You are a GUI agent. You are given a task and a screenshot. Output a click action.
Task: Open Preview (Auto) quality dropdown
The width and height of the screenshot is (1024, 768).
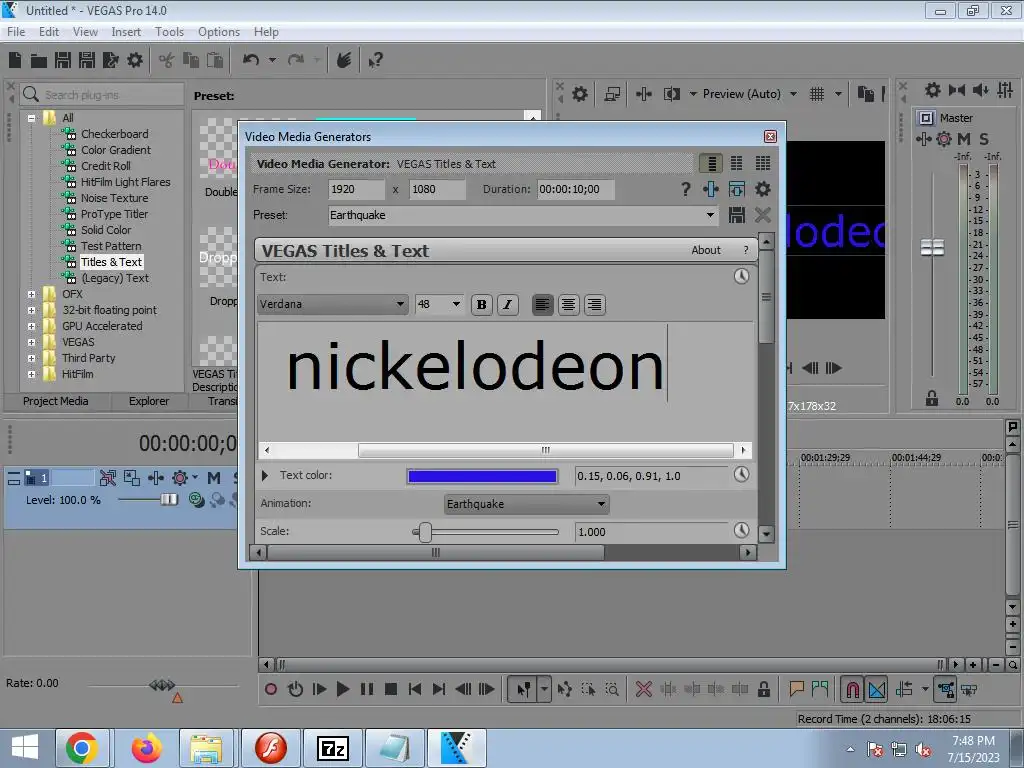[793, 94]
